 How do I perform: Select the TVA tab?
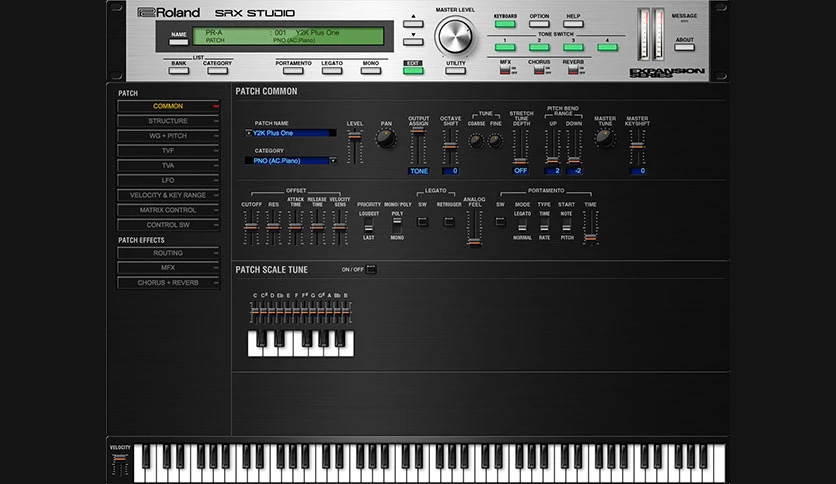pyautogui.click(x=168, y=165)
